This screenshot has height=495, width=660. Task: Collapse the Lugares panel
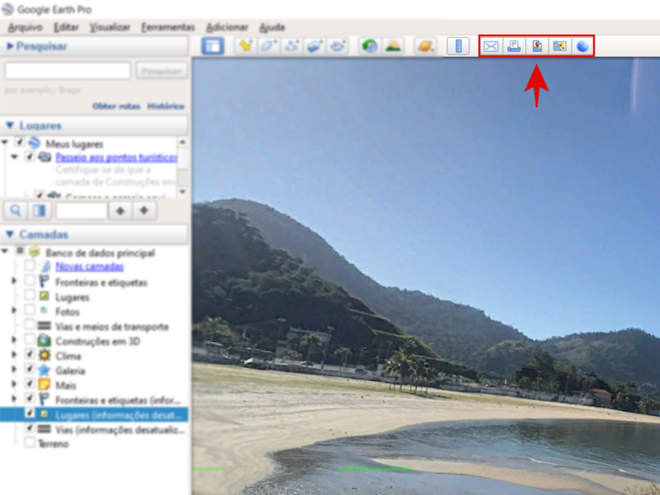coord(10,125)
